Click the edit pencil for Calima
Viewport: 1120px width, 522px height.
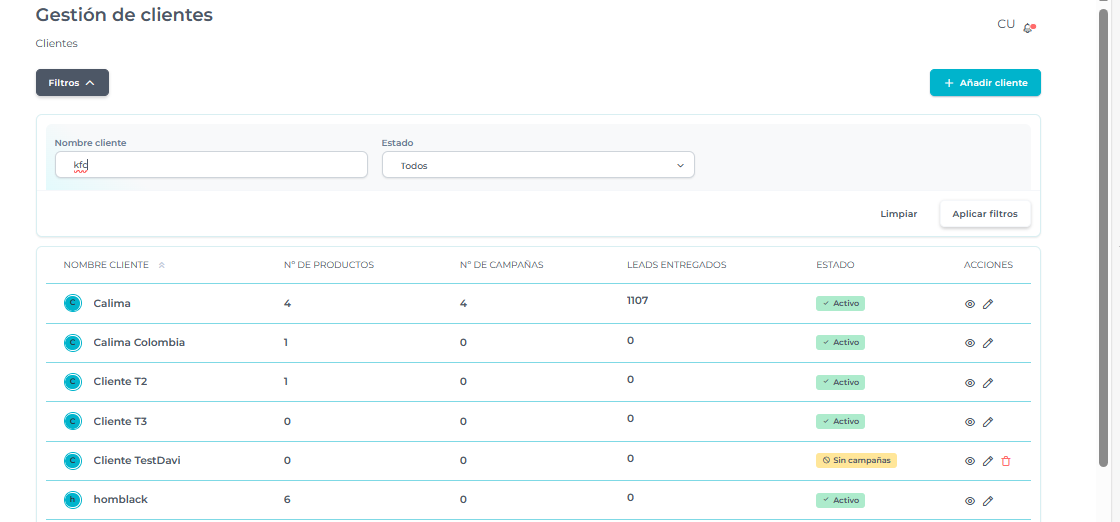(x=988, y=304)
